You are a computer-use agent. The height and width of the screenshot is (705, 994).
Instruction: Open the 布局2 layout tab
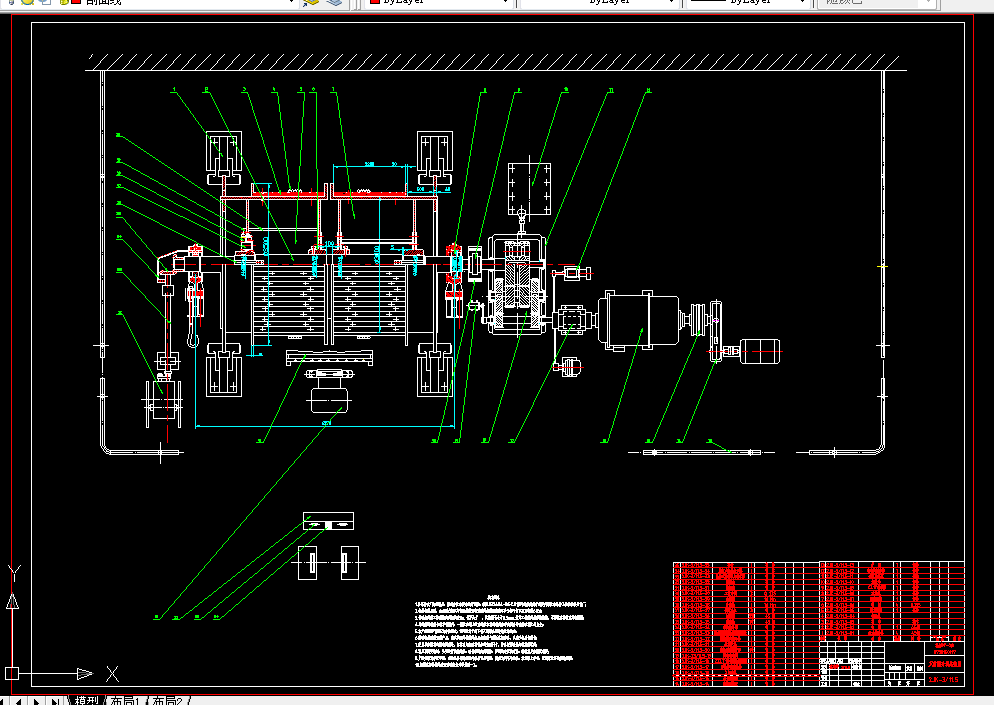167,700
